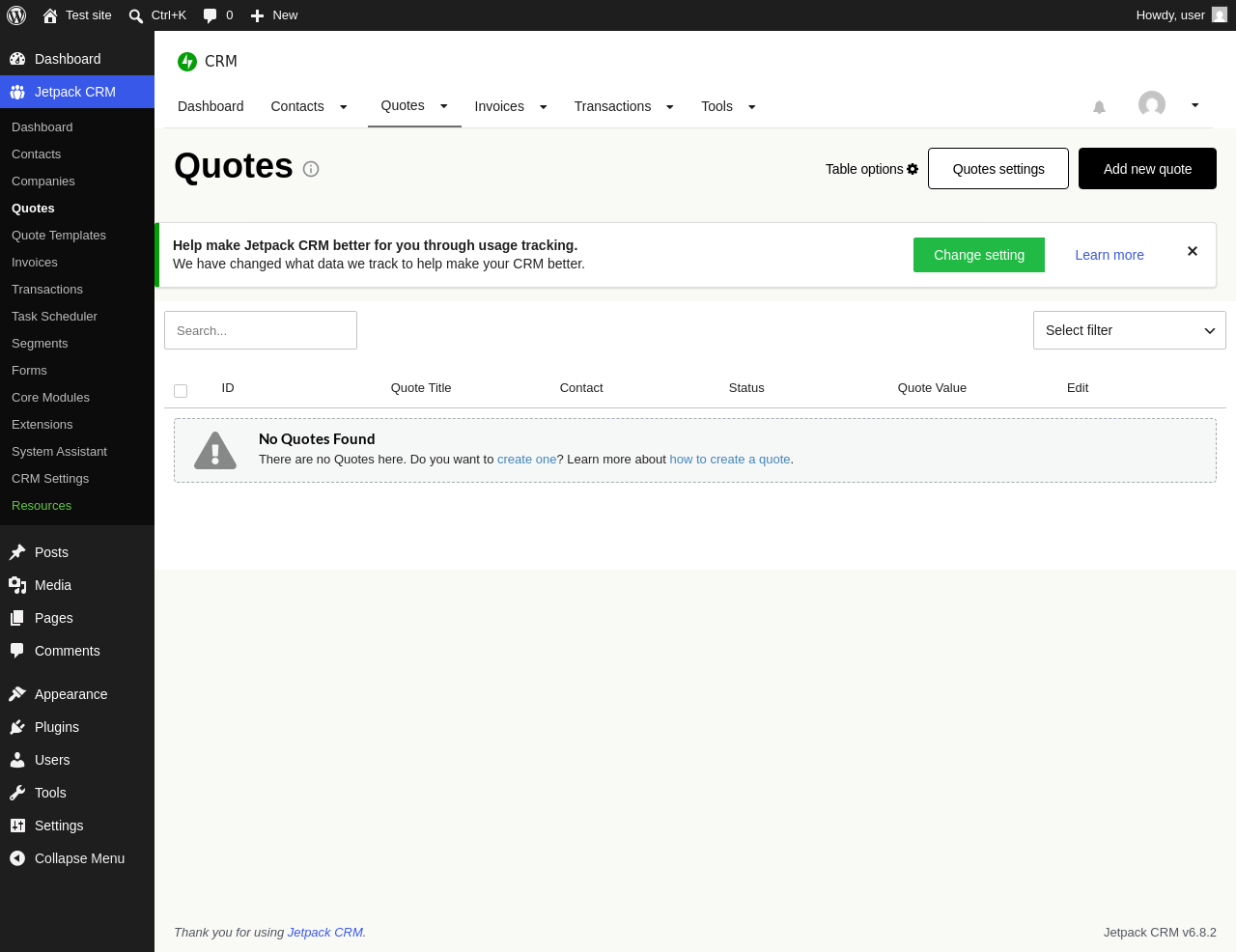
Task: Open the comments bubble in admin bar
Action: (210, 15)
